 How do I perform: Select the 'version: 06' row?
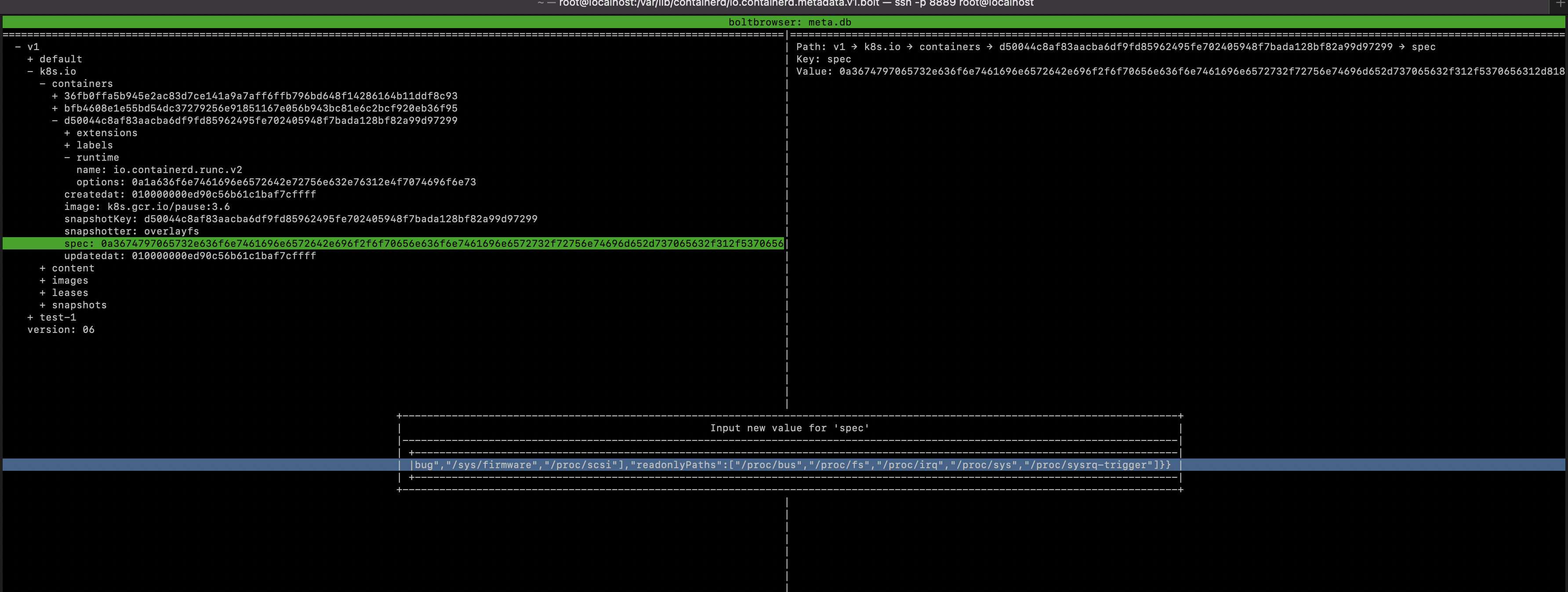tap(61, 330)
